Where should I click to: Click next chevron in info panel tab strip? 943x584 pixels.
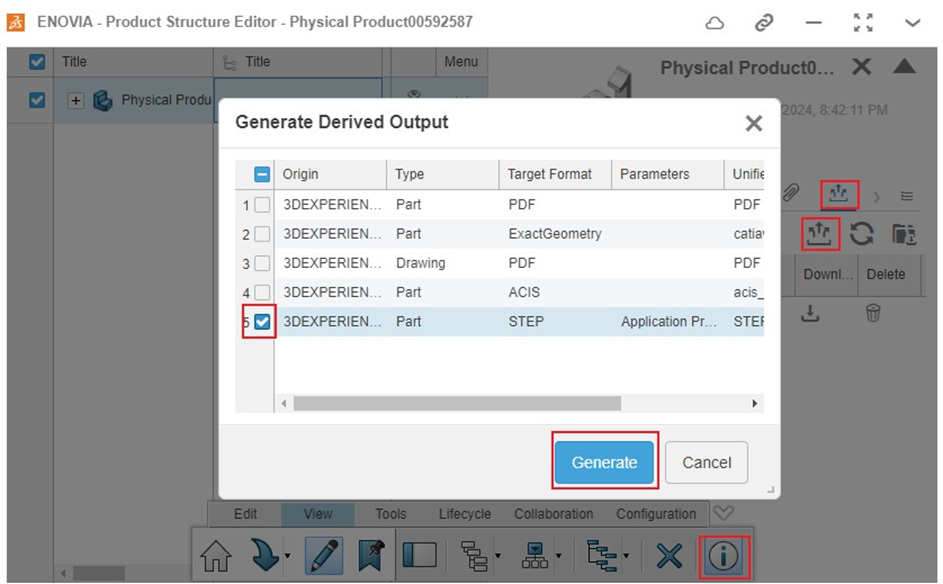pos(876,197)
